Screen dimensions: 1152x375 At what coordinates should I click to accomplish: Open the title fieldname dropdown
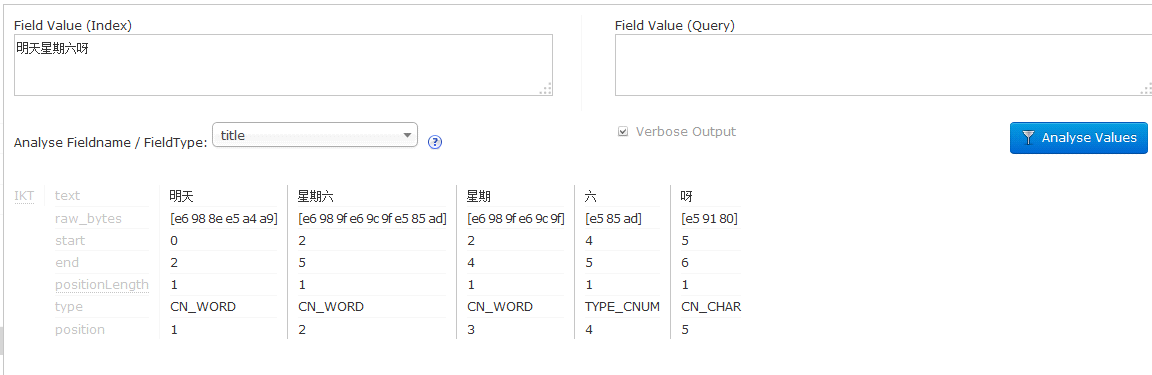coord(314,135)
